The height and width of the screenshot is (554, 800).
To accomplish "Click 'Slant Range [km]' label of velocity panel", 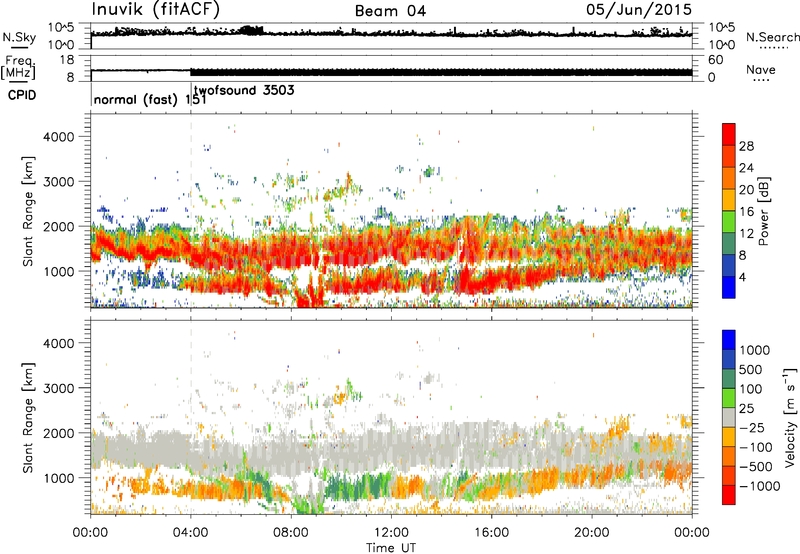I will click(x=29, y=417).
